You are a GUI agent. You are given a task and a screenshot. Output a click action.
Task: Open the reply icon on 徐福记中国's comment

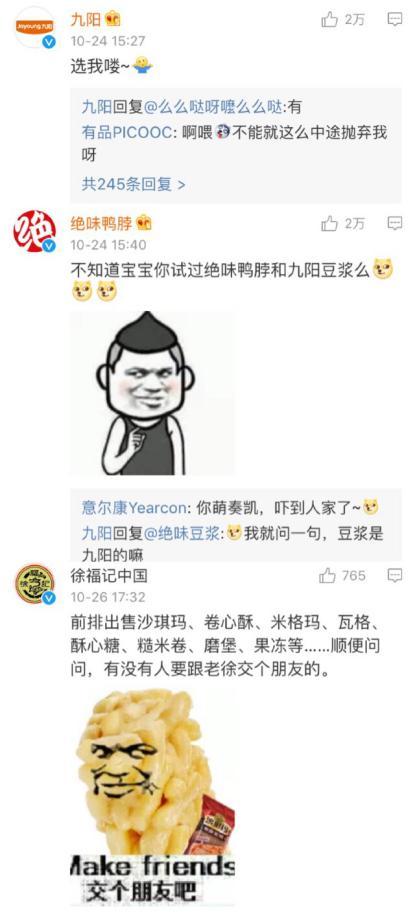[395, 576]
